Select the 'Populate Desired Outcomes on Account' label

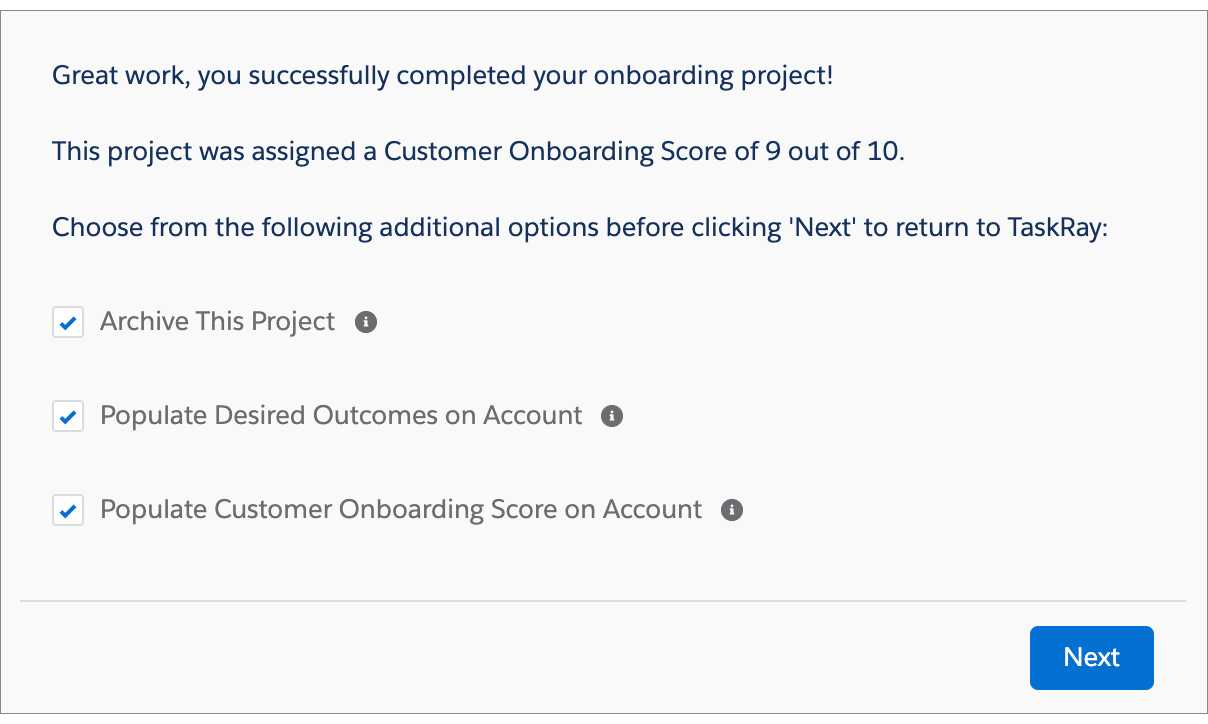pyautogui.click(x=341, y=416)
